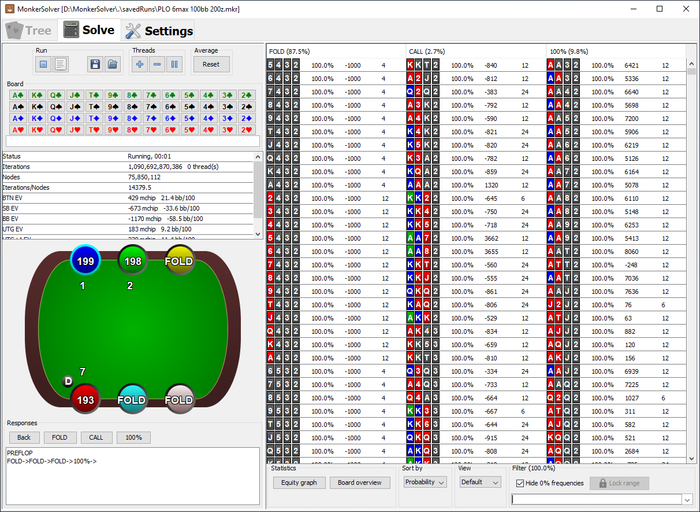This screenshot has height=512, width=700.
Task: Add a thread with the plus icon
Action: coord(139,64)
